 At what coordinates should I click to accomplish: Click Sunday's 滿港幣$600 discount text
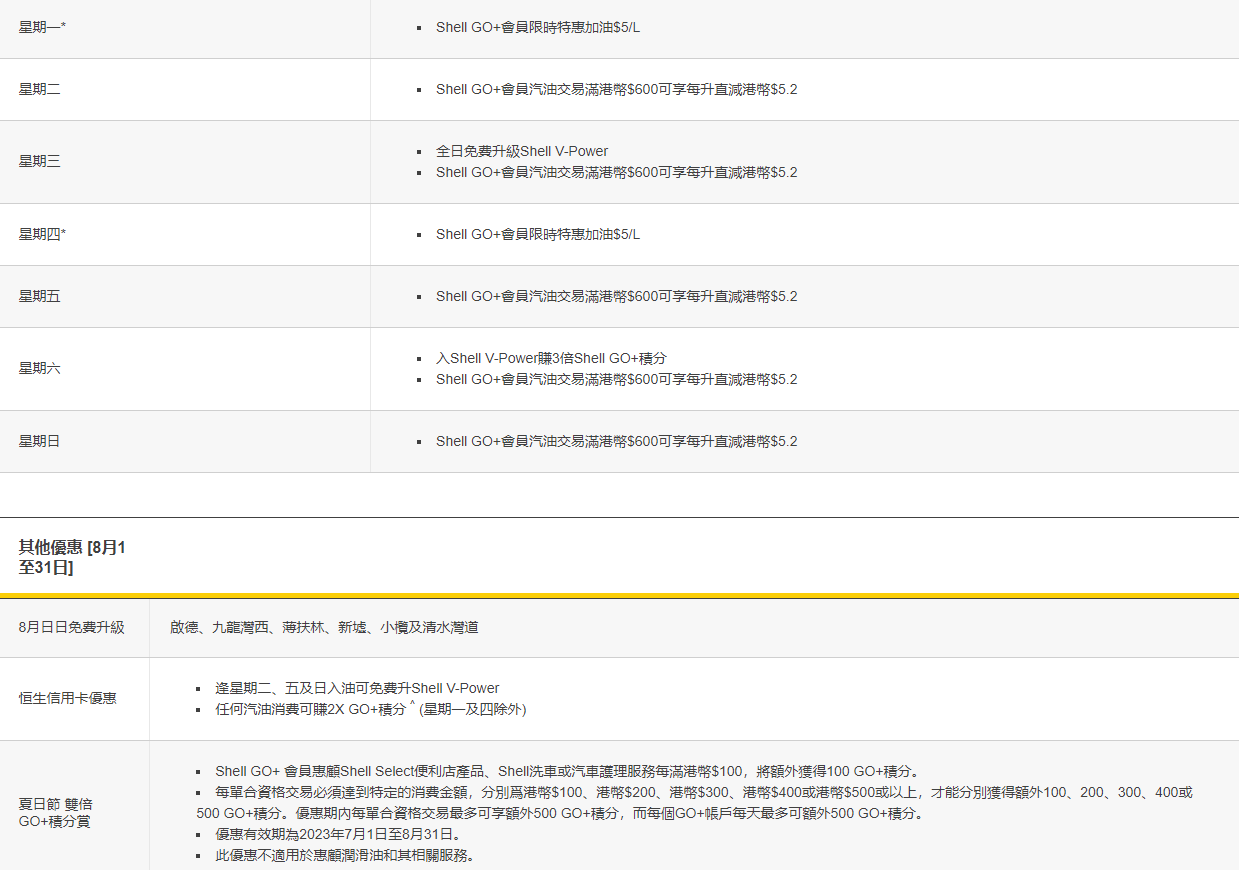pyautogui.click(x=616, y=441)
